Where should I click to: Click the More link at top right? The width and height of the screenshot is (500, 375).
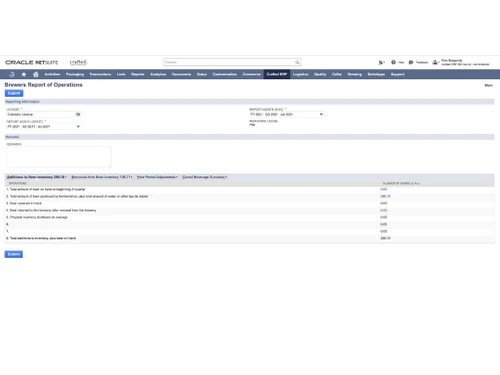pos(488,85)
